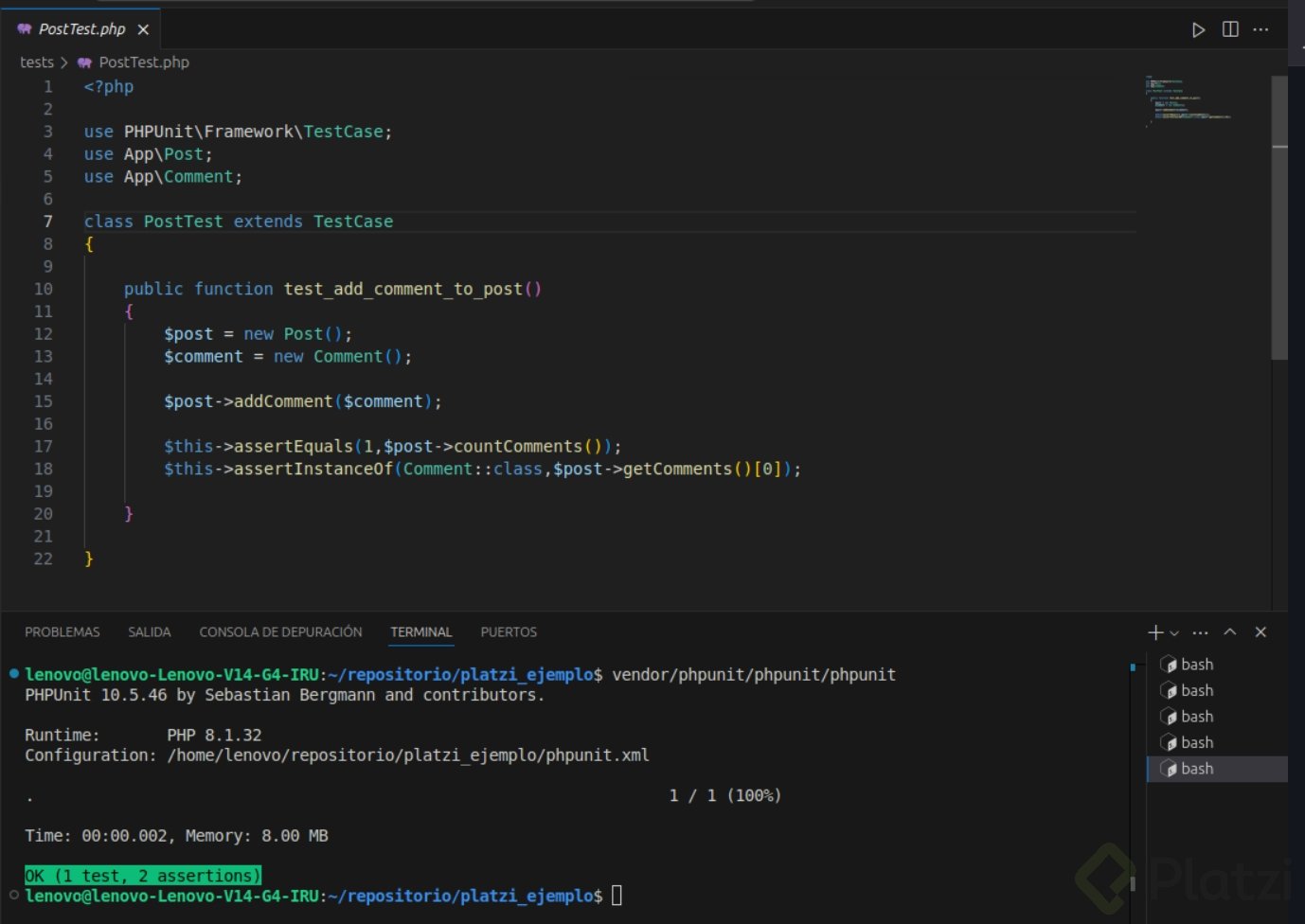The image size is (1305, 924).
Task: Close the PostTest.php editor tab
Action: (x=143, y=29)
